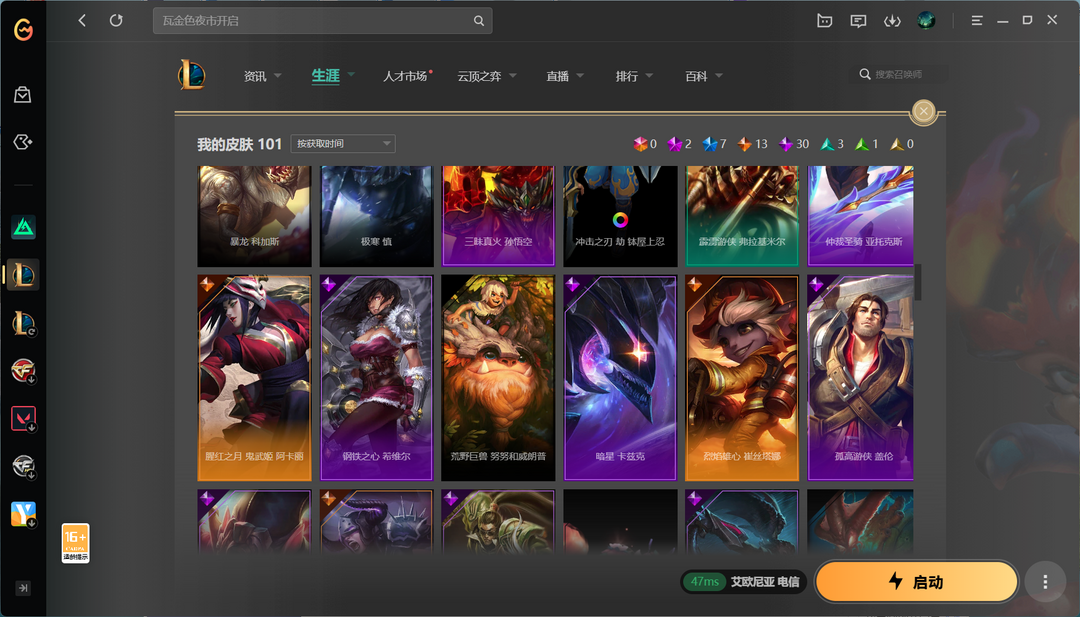Select the 冲击之刃 劫 skin card

click(620, 216)
